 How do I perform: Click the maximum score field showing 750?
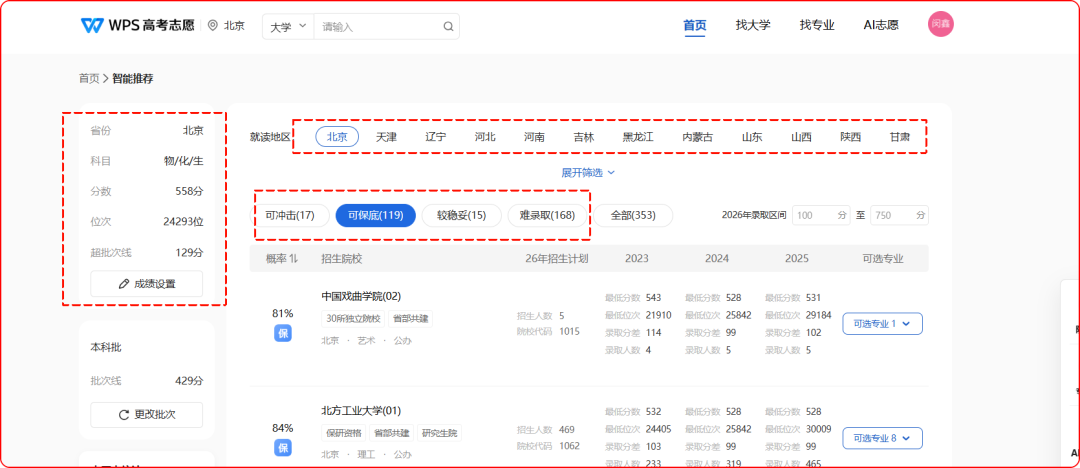[900, 215]
